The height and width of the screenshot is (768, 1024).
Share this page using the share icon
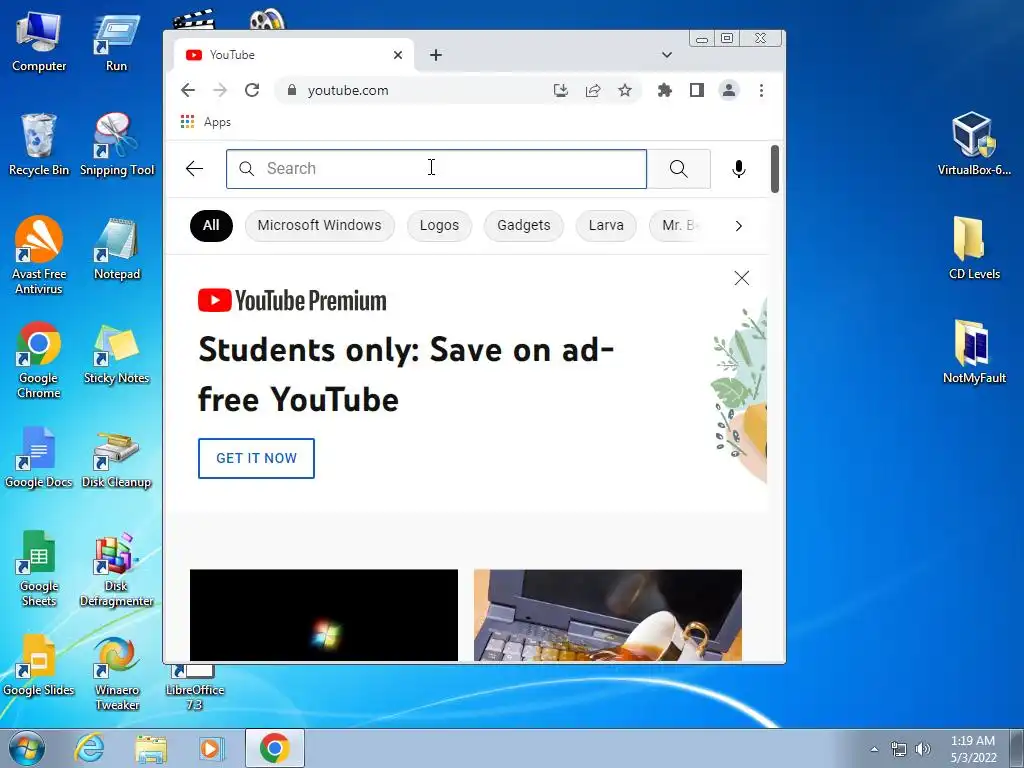[x=593, y=90]
